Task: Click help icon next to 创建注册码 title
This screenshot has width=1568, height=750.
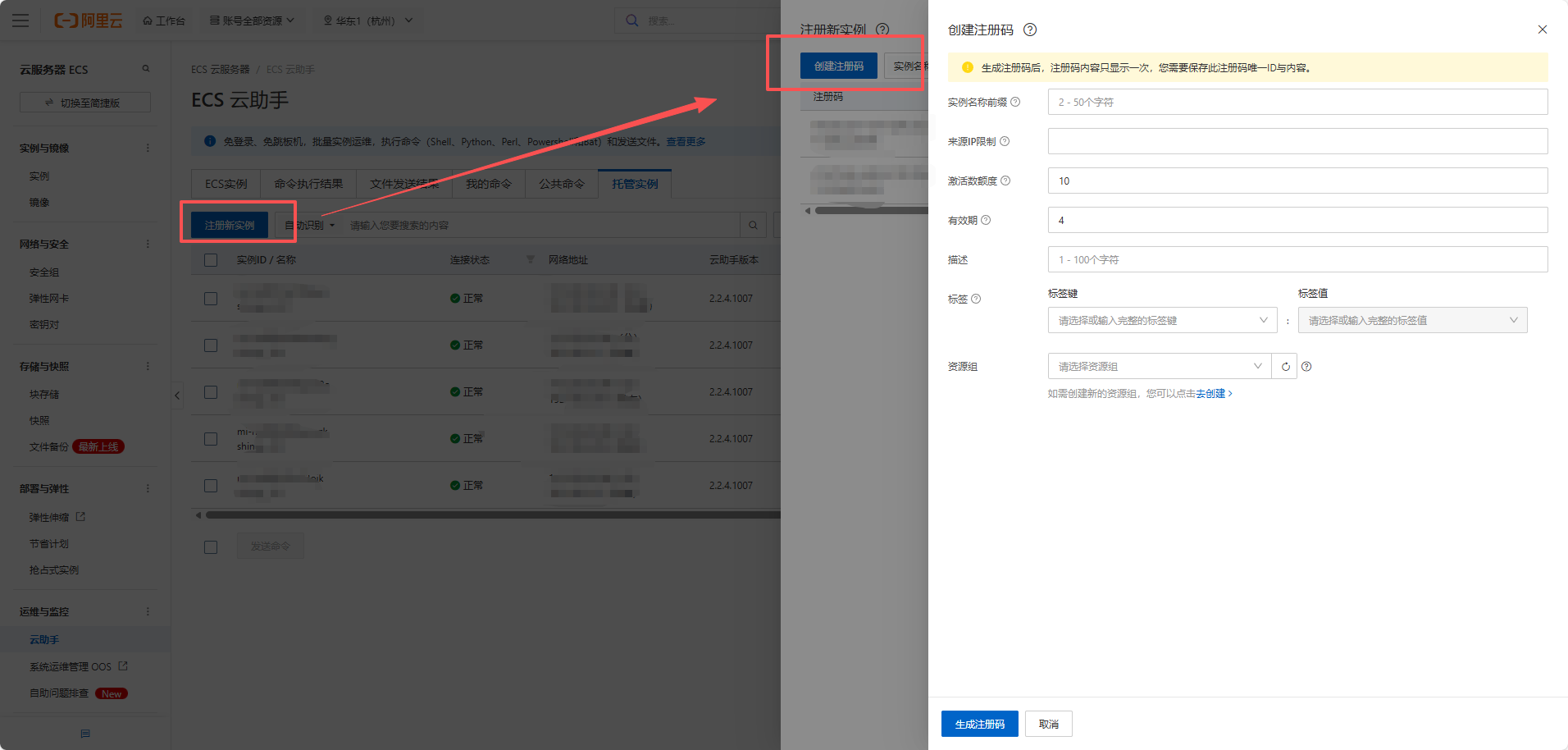Action: (x=1030, y=30)
